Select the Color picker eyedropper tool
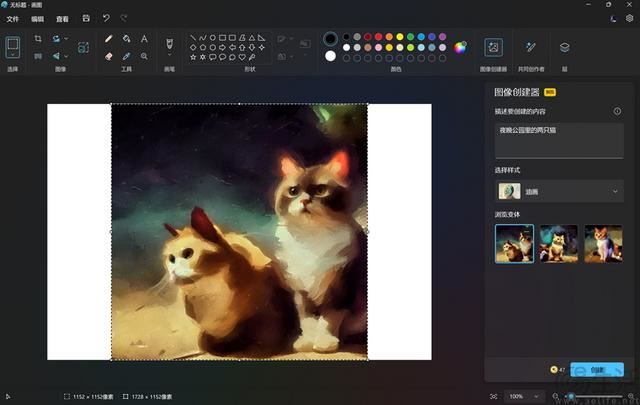640x405 pixels. tap(126, 56)
